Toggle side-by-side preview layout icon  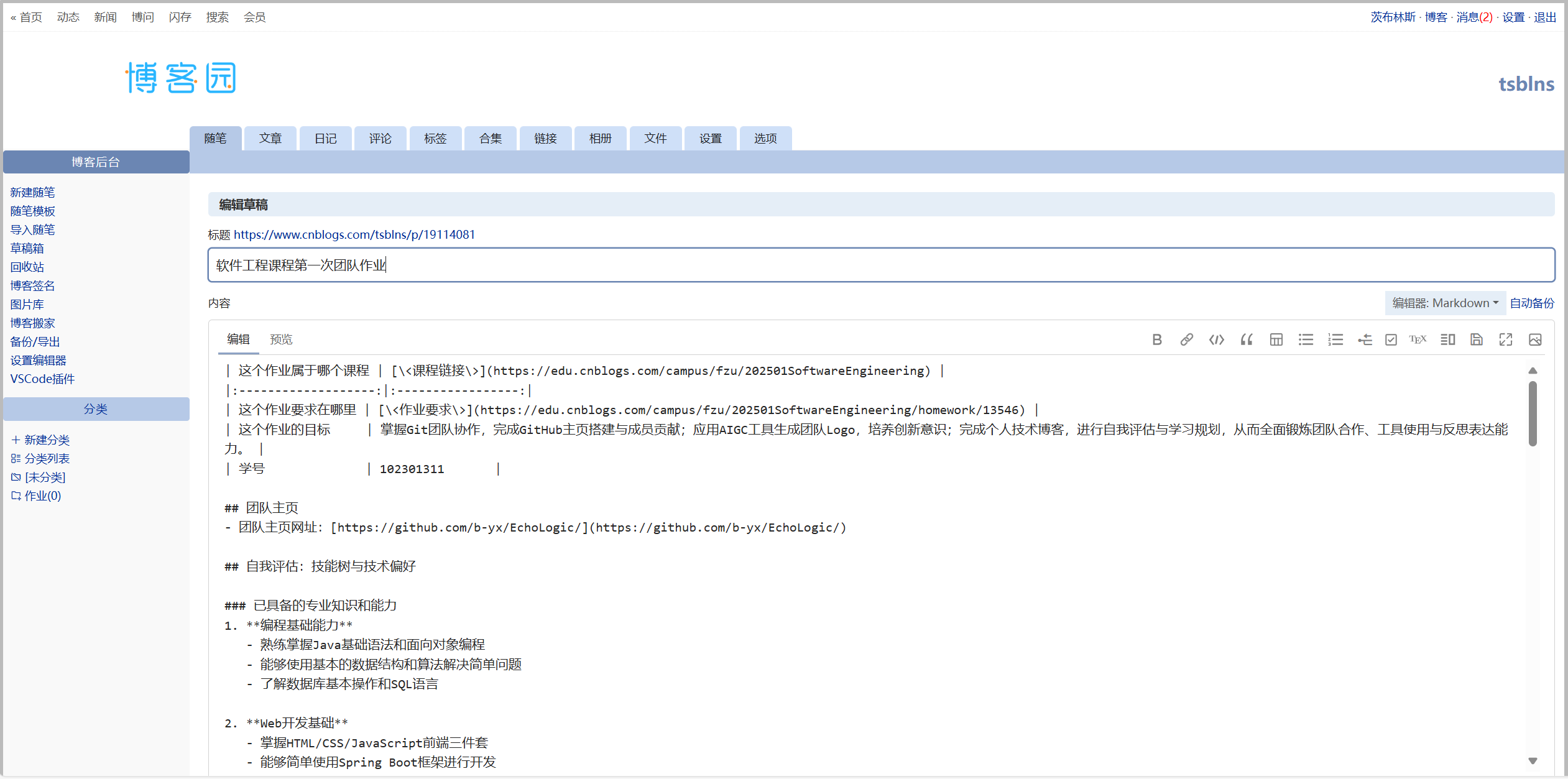pyautogui.click(x=1447, y=339)
